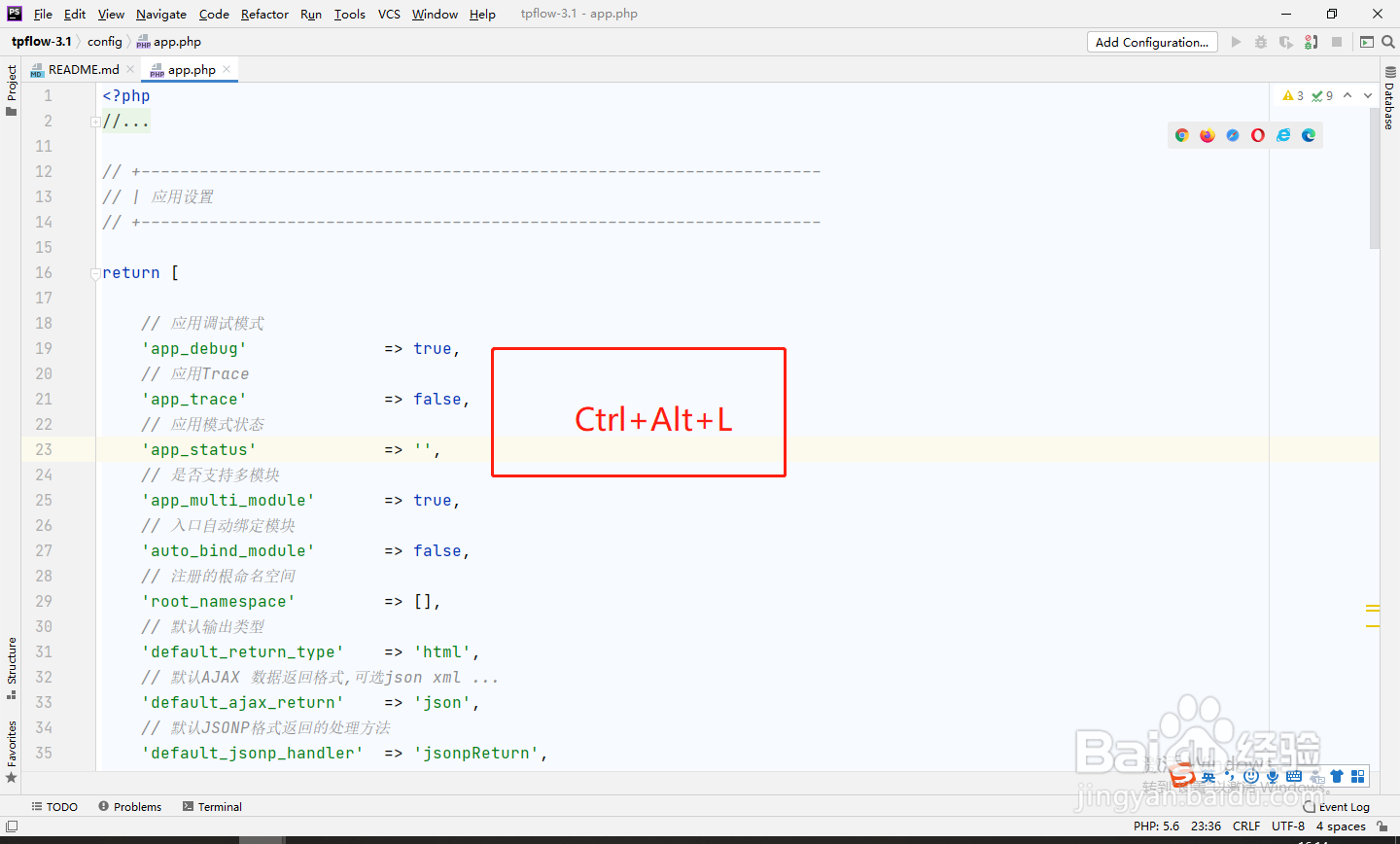Screen dimensions: 1400x844
Task: Click Sogou input method S logo
Action: click(x=1182, y=776)
